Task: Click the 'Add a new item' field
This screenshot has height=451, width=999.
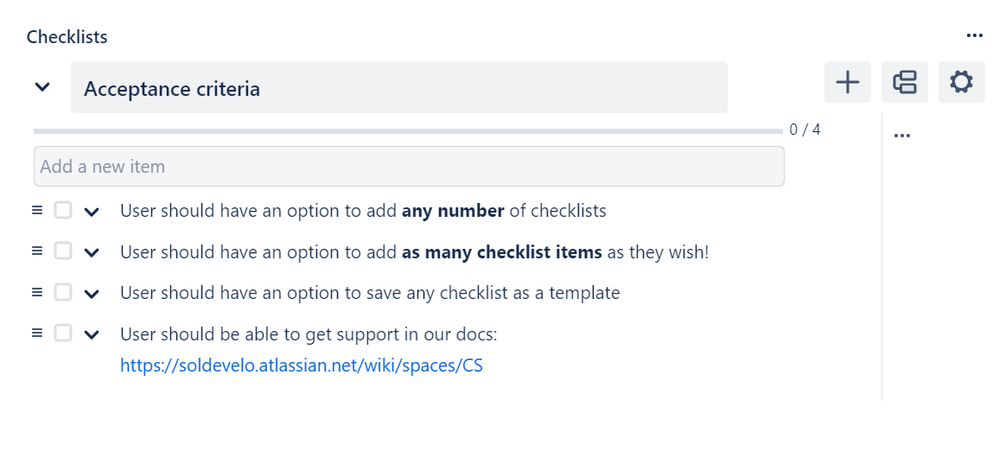Action: [x=409, y=166]
